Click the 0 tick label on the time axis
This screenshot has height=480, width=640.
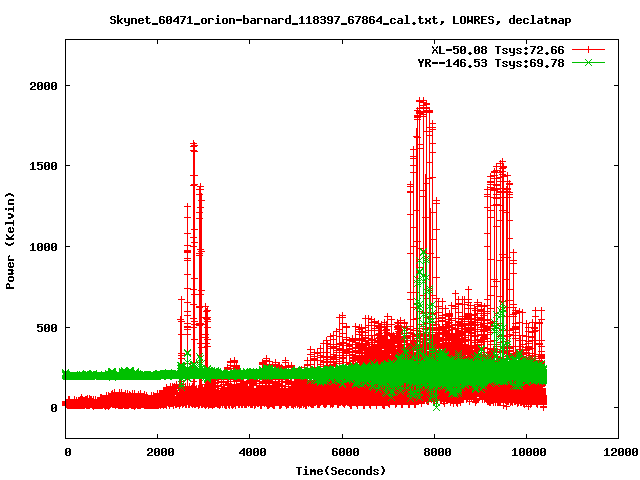68,452
